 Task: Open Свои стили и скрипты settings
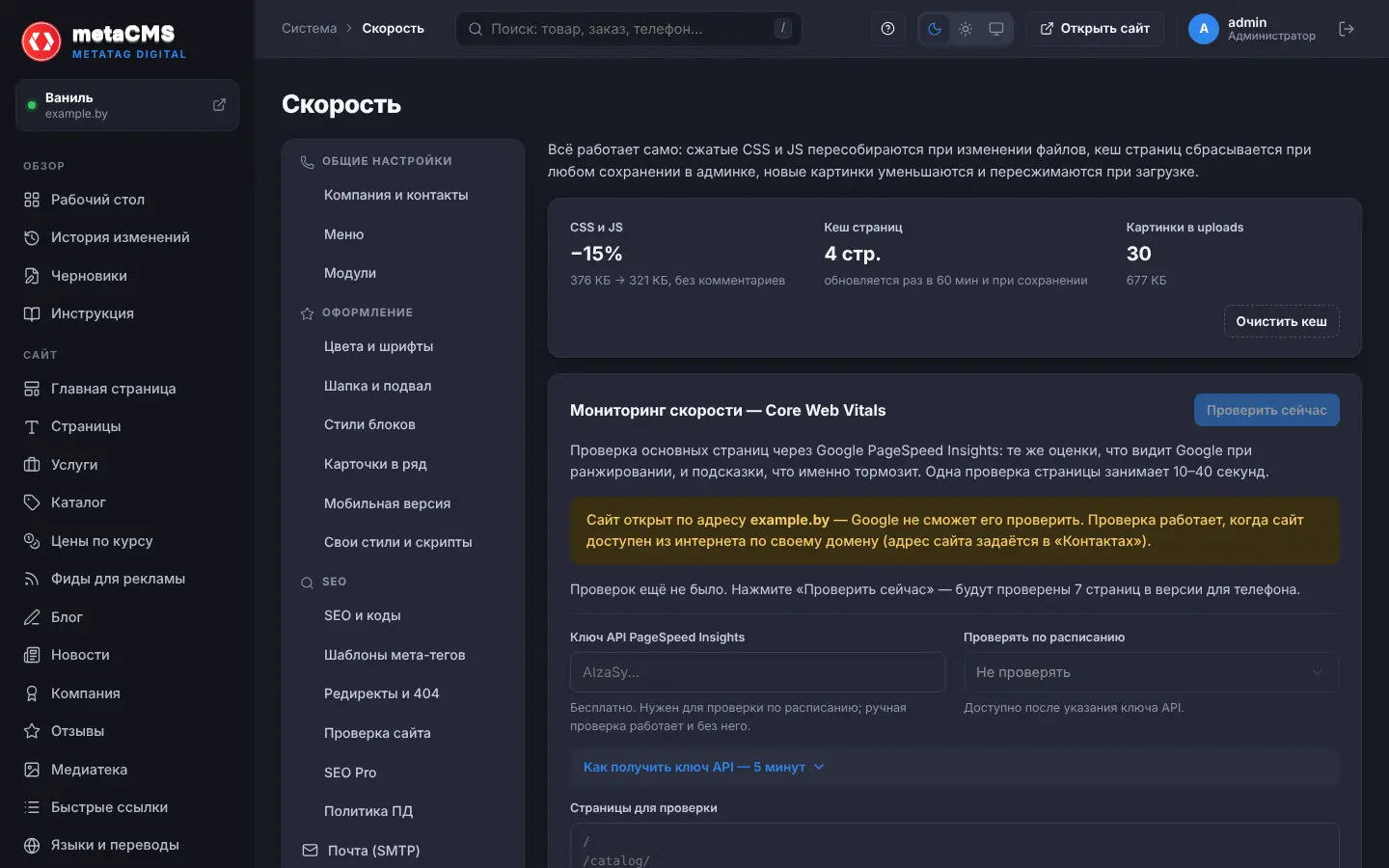coord(397,542)
